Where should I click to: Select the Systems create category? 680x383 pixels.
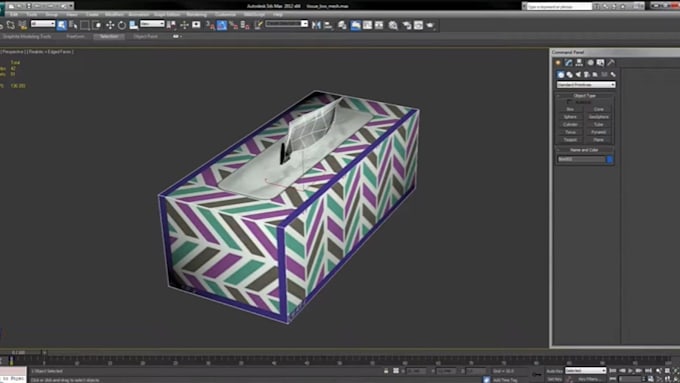coord(613,75)
